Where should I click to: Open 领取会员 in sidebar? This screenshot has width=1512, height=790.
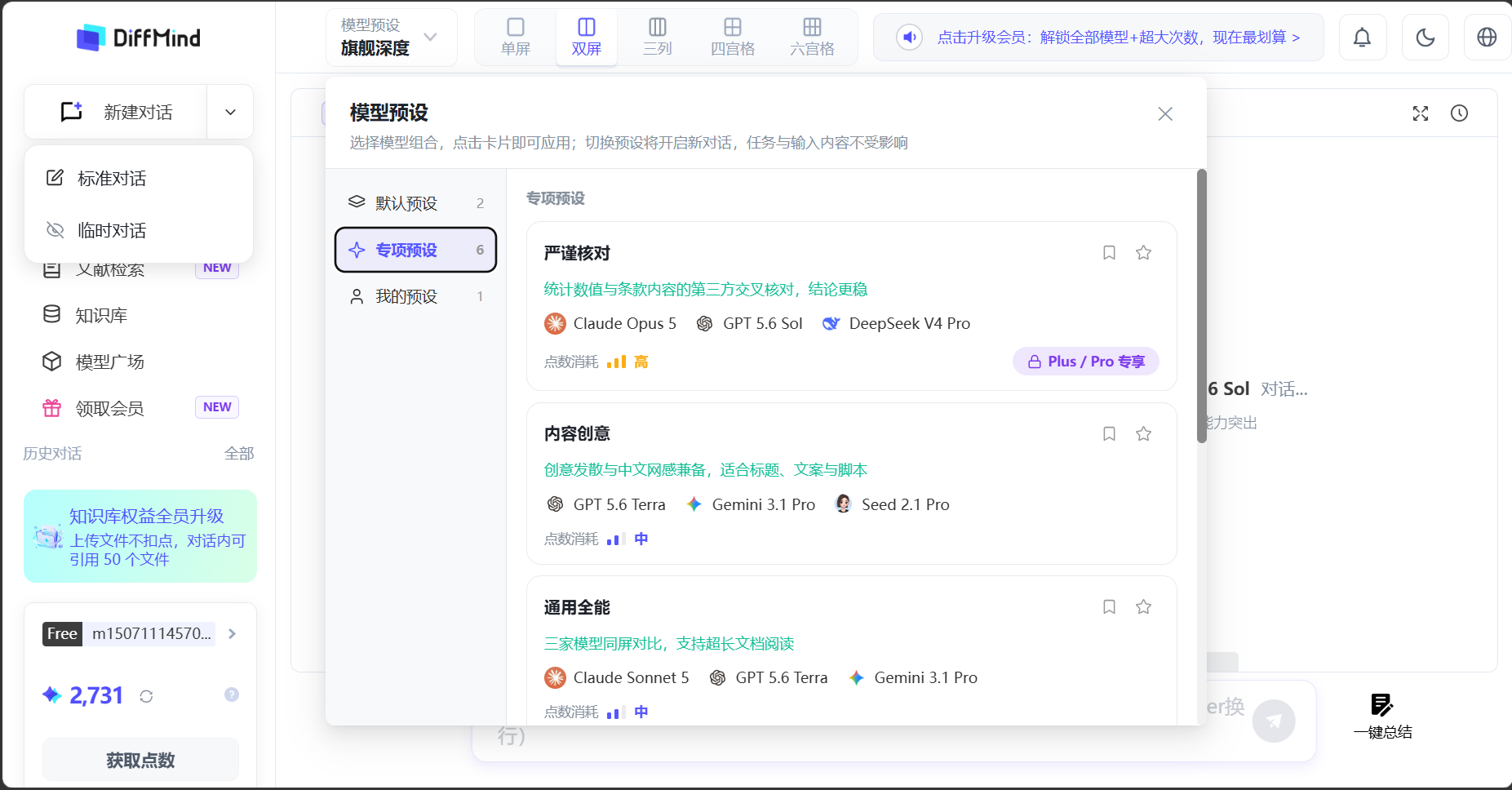[x=139, y=408]
